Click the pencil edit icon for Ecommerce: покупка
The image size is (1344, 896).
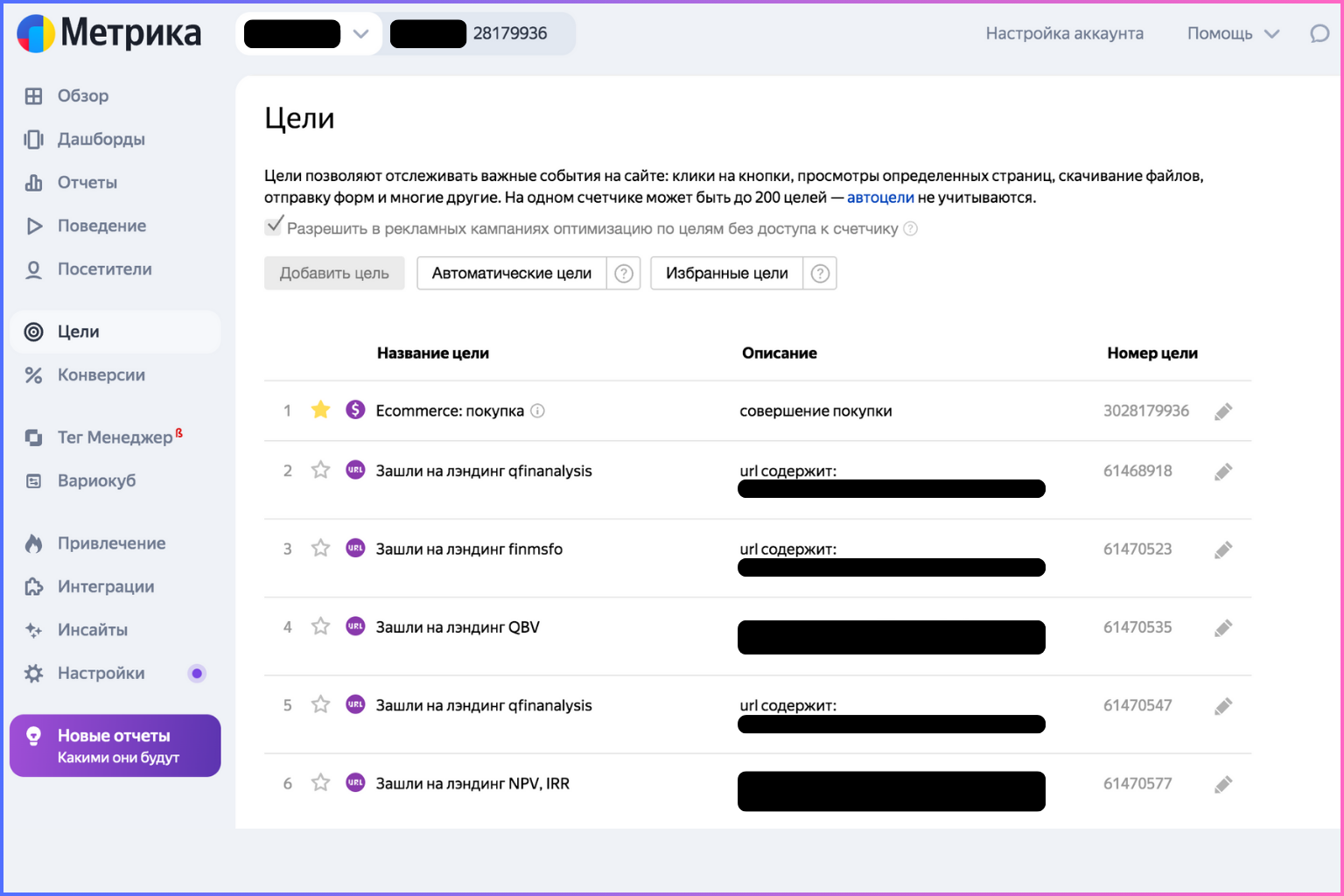[1223, 411]
